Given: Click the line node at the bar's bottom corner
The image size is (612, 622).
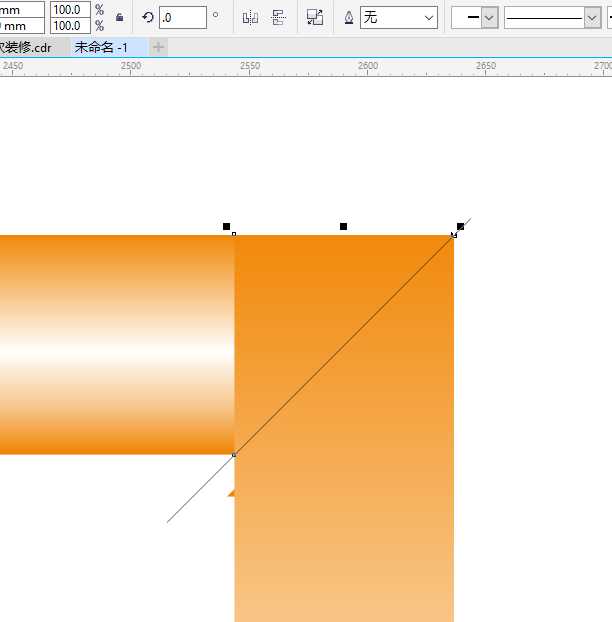Looking at the screenshot, I should (234, 455).
